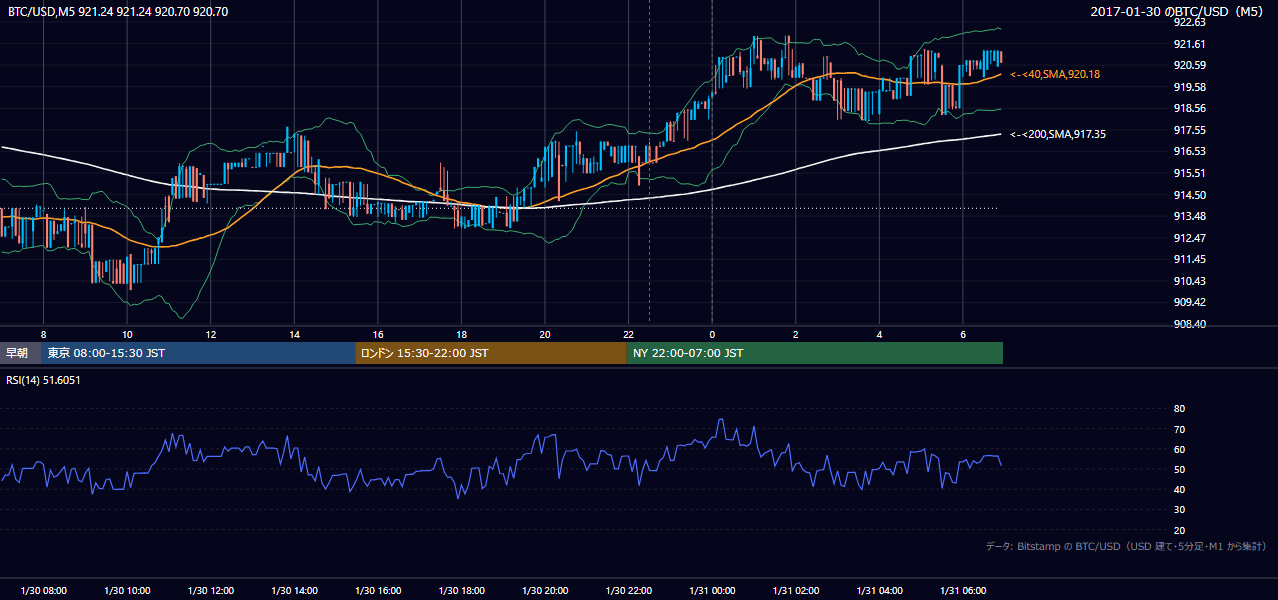Click hour 18 on the price chart axis
This screenshot has height=600, width=1278.
pyautogui.click(x=461, y=334)
